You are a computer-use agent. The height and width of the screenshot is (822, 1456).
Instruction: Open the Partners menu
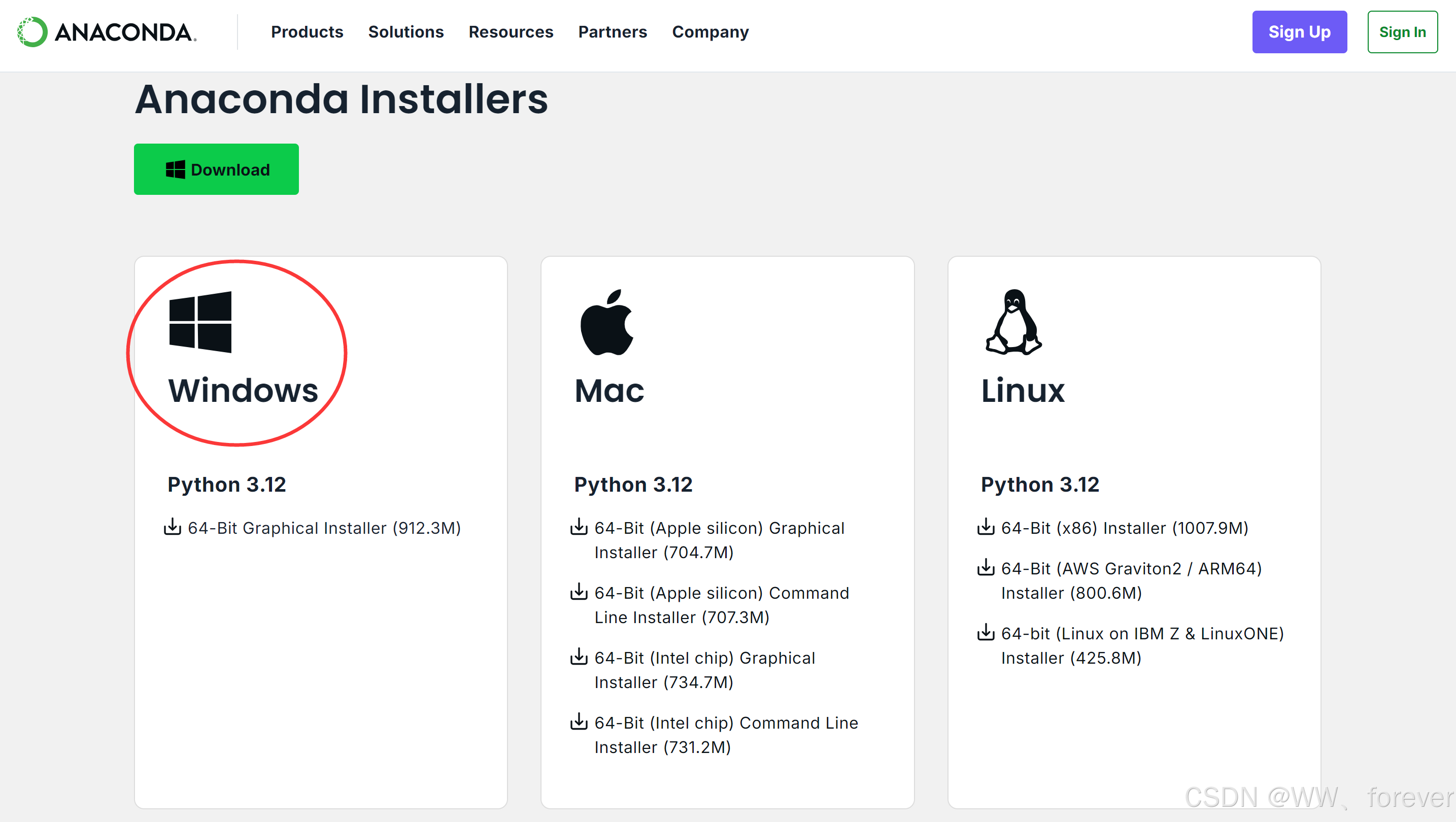[612, 32]
